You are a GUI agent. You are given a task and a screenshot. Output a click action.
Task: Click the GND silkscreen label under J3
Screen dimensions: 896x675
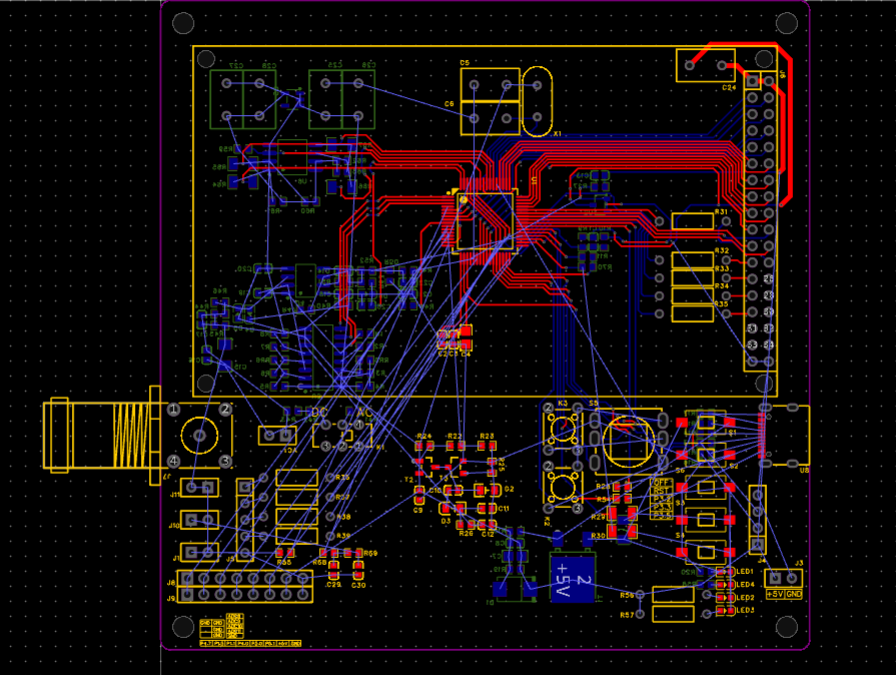794,594
